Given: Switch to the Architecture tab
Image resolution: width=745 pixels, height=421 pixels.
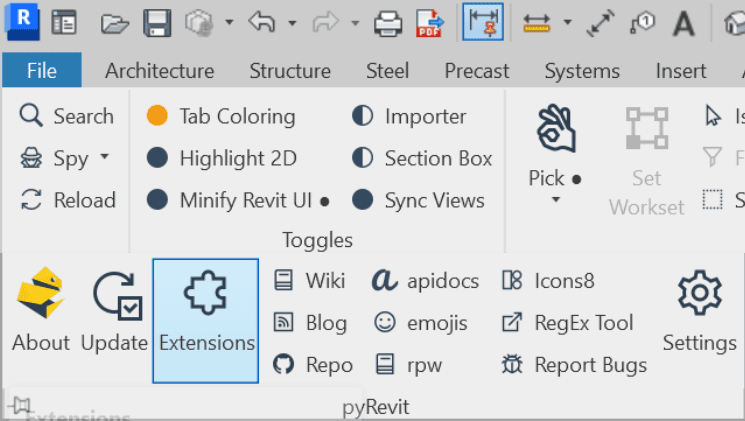Looking at the screenshot, I should click(x=160, y=71).
